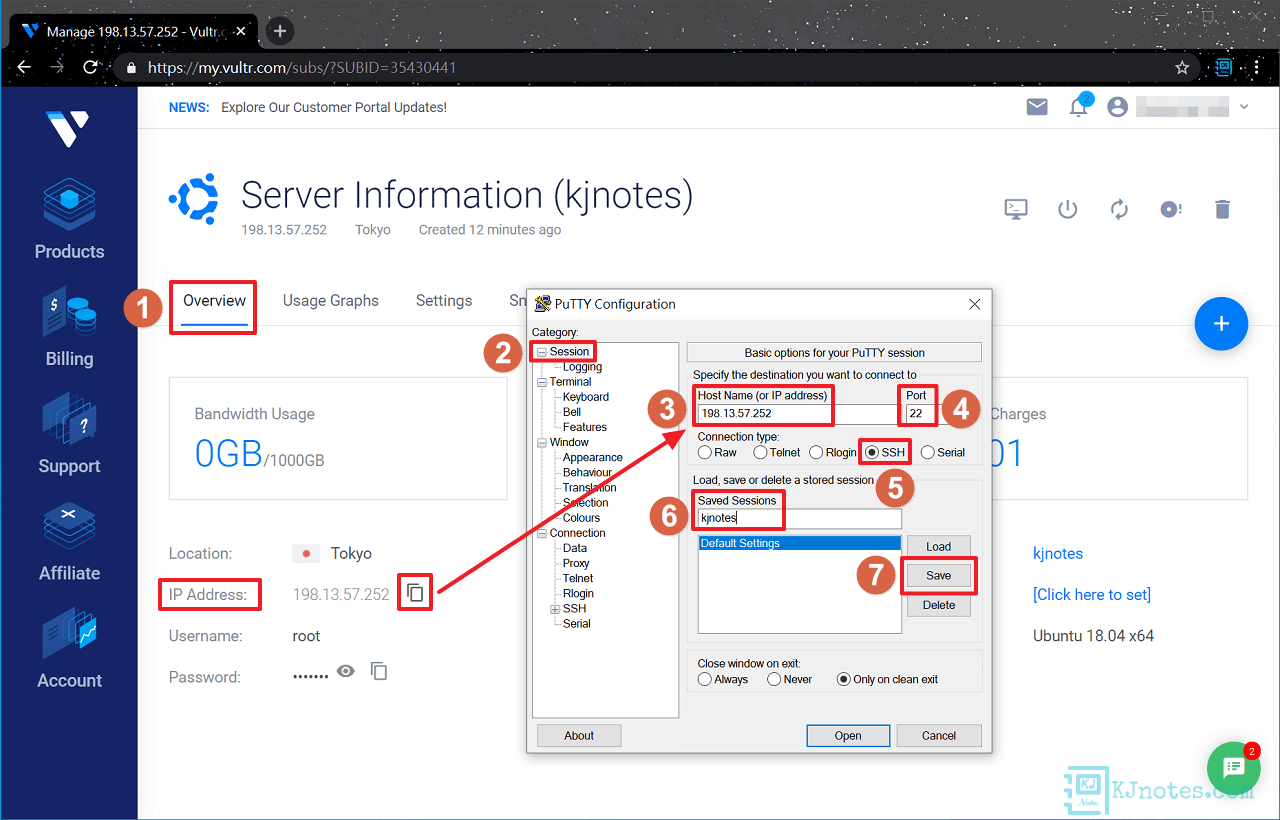Image resolution: width=1280 pixels, height=820 pixels.
Task: Open the green chat support bubble
Action: (1233, 768)
